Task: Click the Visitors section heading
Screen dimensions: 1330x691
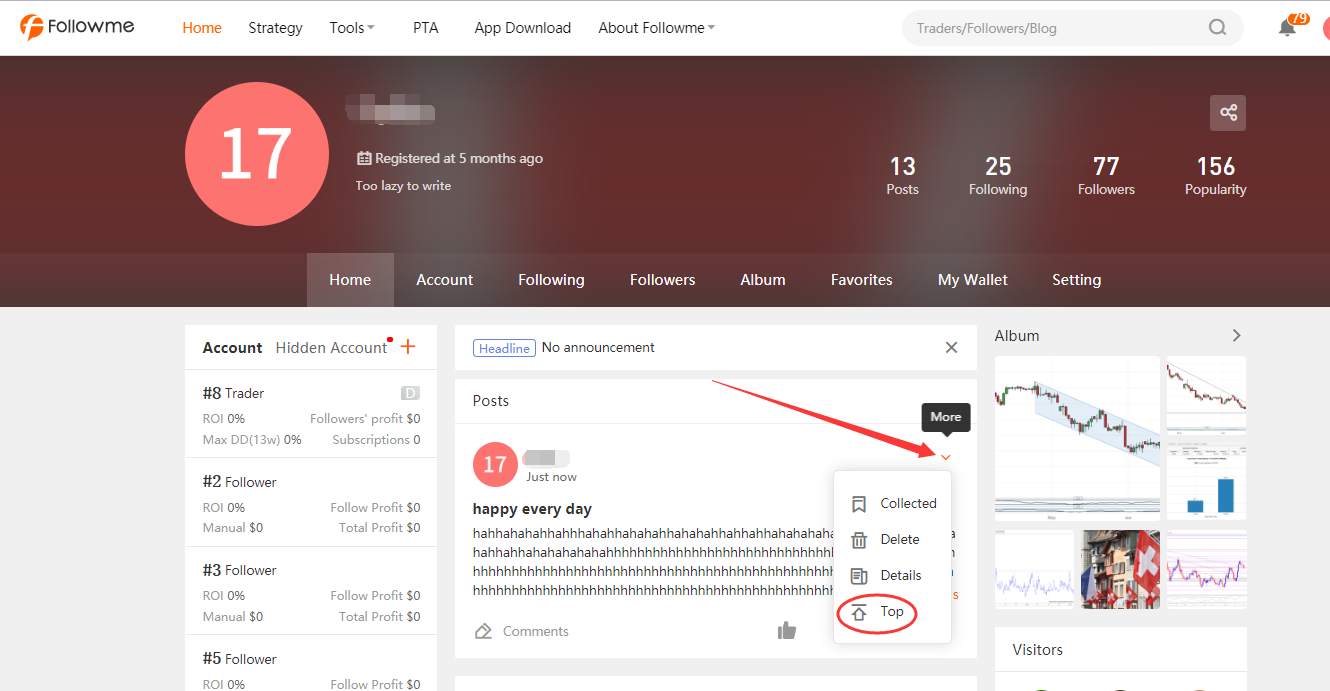Action: click(x=1037, y=650)
